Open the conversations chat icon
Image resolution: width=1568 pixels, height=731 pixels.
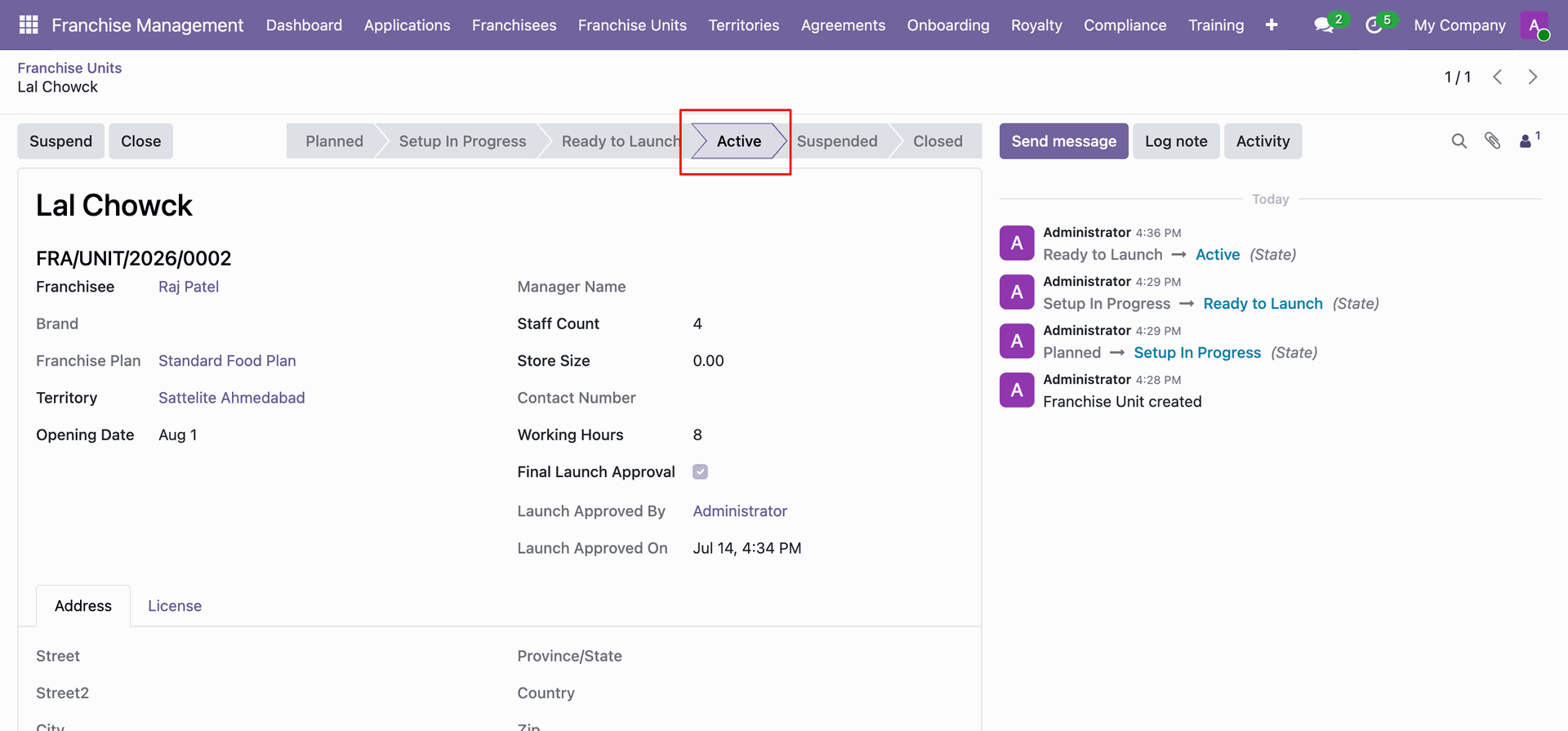[x=1325, y=25]
